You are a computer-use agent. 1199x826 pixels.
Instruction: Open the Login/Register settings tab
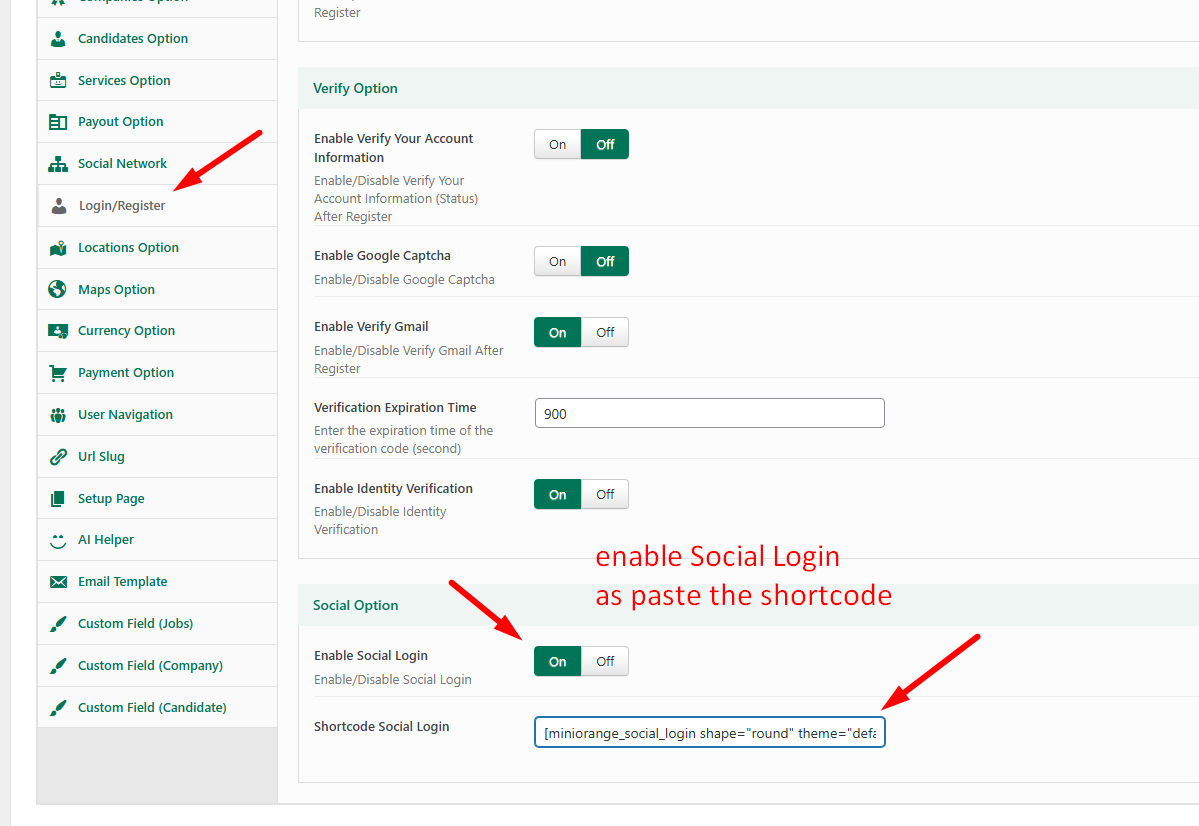pyautogui.click(x=122, y=206)
